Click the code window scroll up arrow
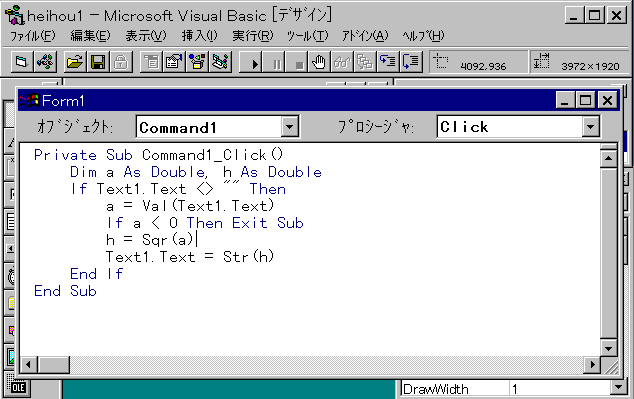Screen dimensions: 634x399 tap(609, 159)
